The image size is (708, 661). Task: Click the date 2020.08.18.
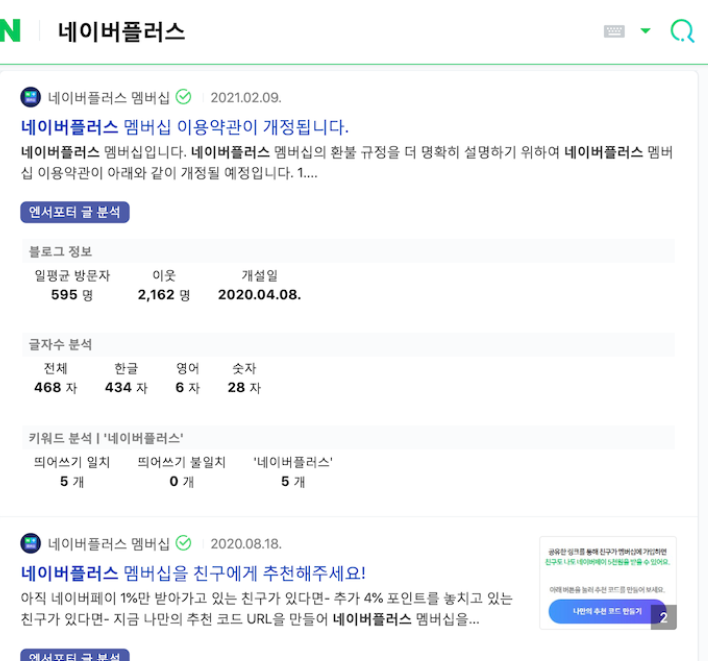click(246, 544)
